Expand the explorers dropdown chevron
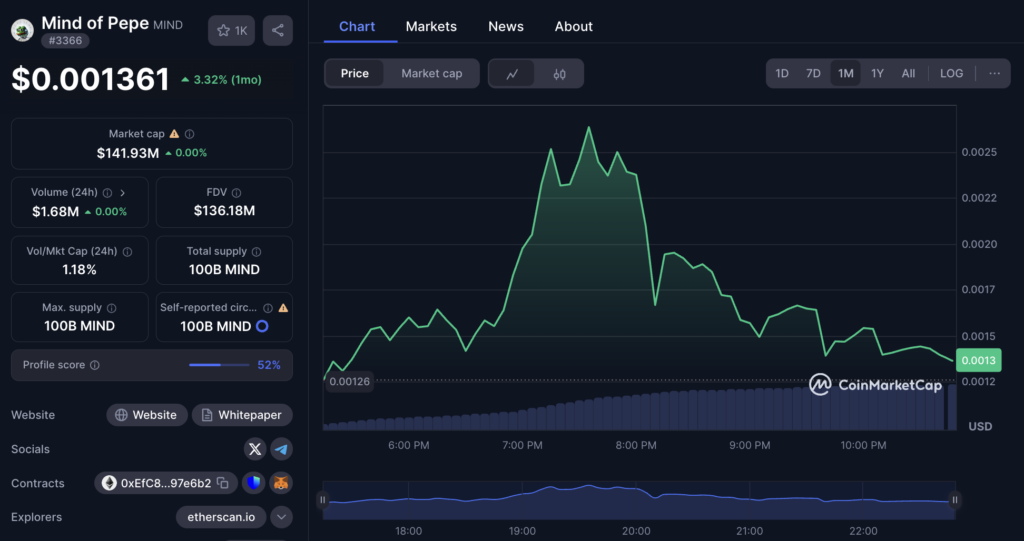The height and width of the screenshot is (541, 1024). coord(281,517)
